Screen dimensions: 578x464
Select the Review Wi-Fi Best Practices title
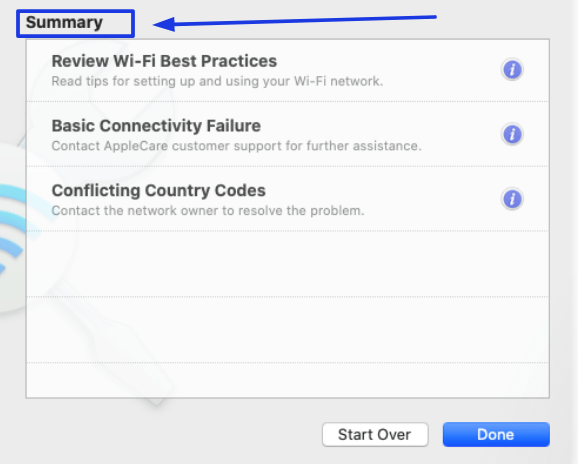pos(164,61)
